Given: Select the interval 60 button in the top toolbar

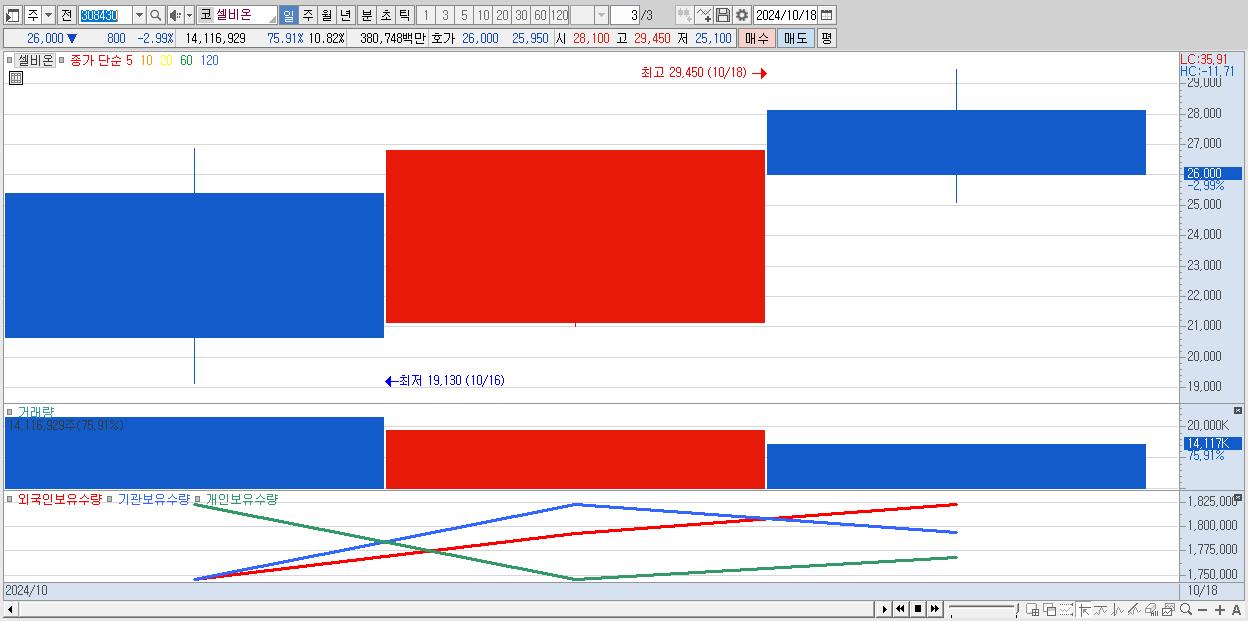Looking at the screenshot, I should click(540, 15).
